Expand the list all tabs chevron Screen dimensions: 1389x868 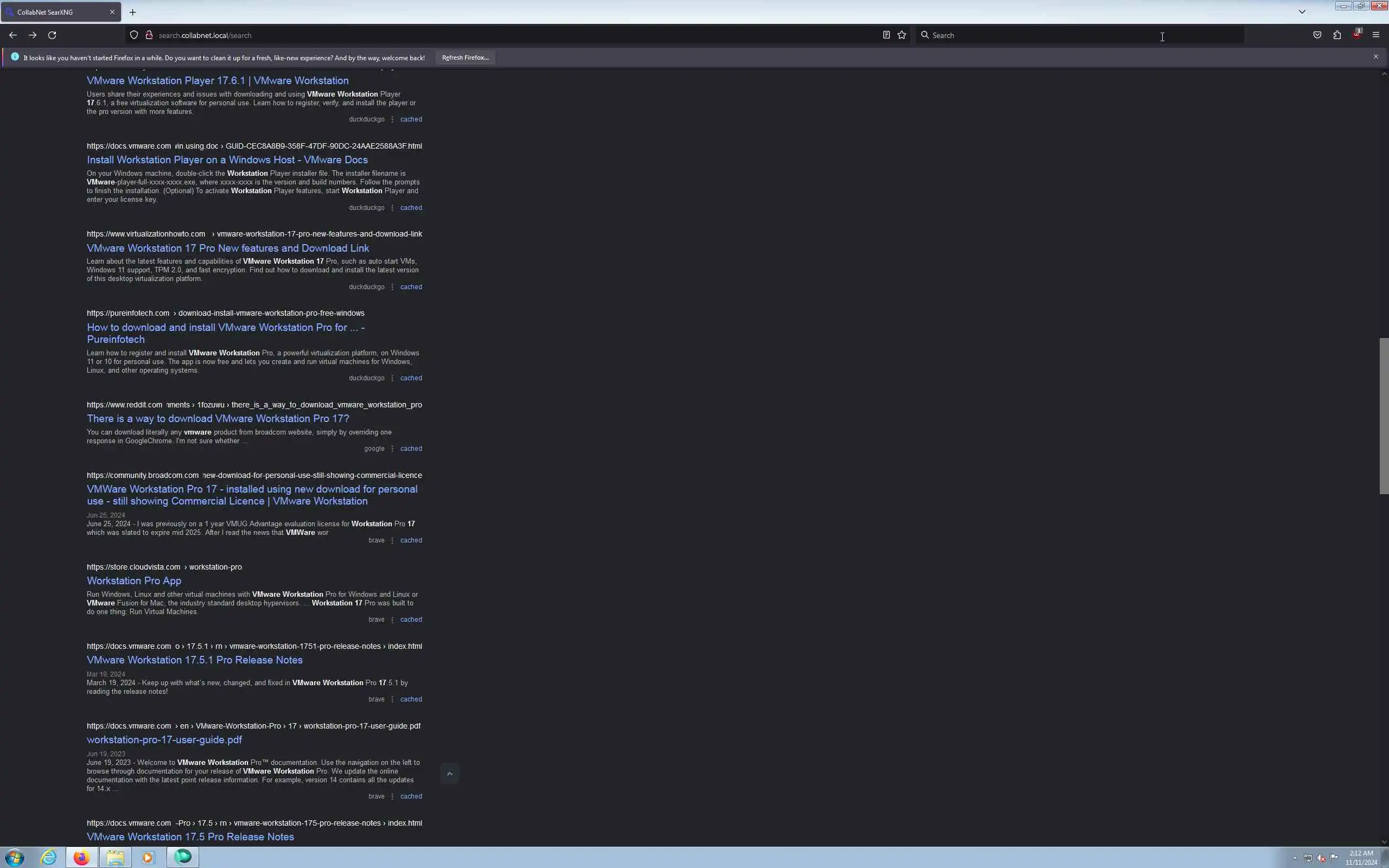point(1302,11)
